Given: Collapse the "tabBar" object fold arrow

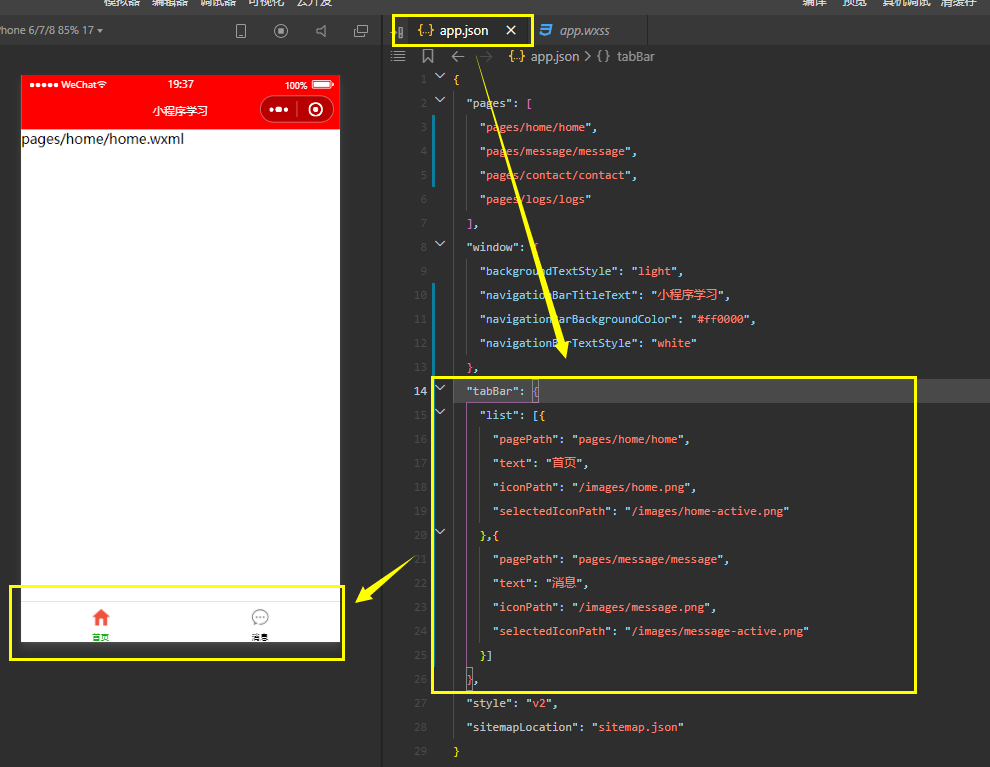Looking at the screenshot, I should (440, 388).
